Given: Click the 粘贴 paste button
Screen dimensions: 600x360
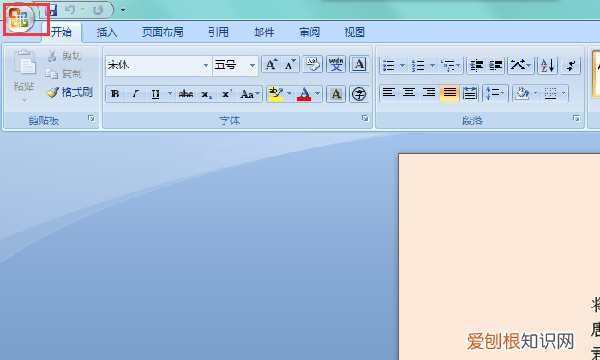Looking at the screenshot, I should tap(24, 71).
